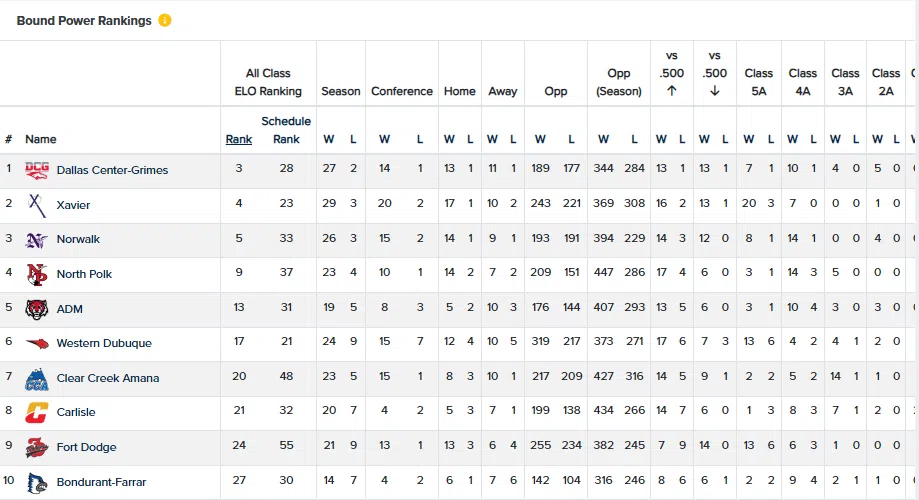Click the North Polk team logo

[37, 274]
